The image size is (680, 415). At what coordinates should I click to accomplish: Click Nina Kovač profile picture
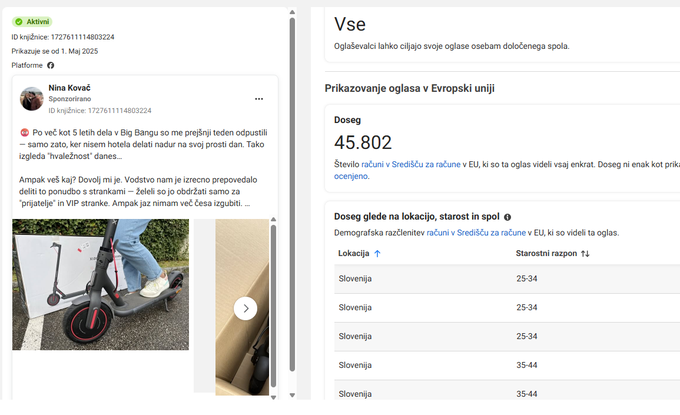32,99
